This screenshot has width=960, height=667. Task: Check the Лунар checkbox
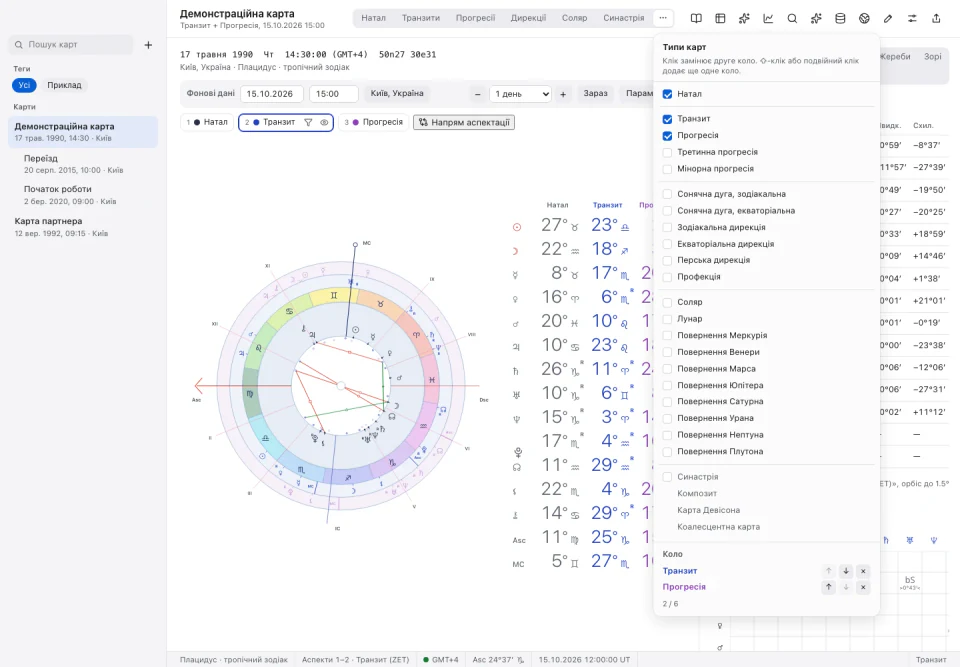[x=667, y=318]
